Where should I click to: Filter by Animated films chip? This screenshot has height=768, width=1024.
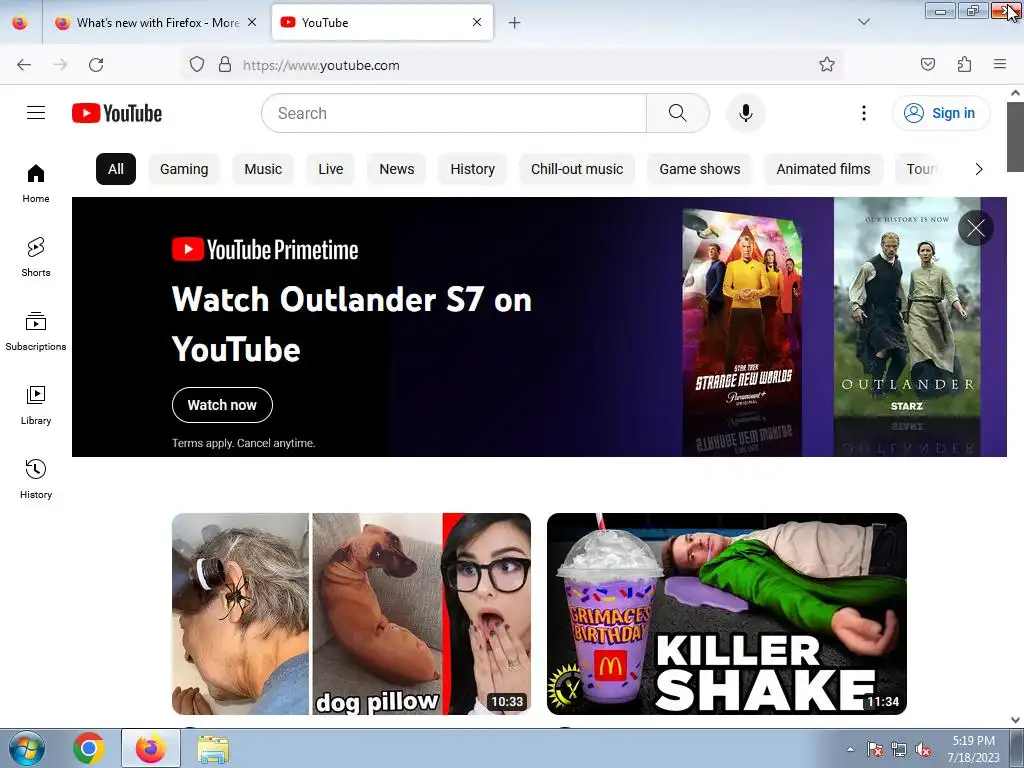(823, 169)
